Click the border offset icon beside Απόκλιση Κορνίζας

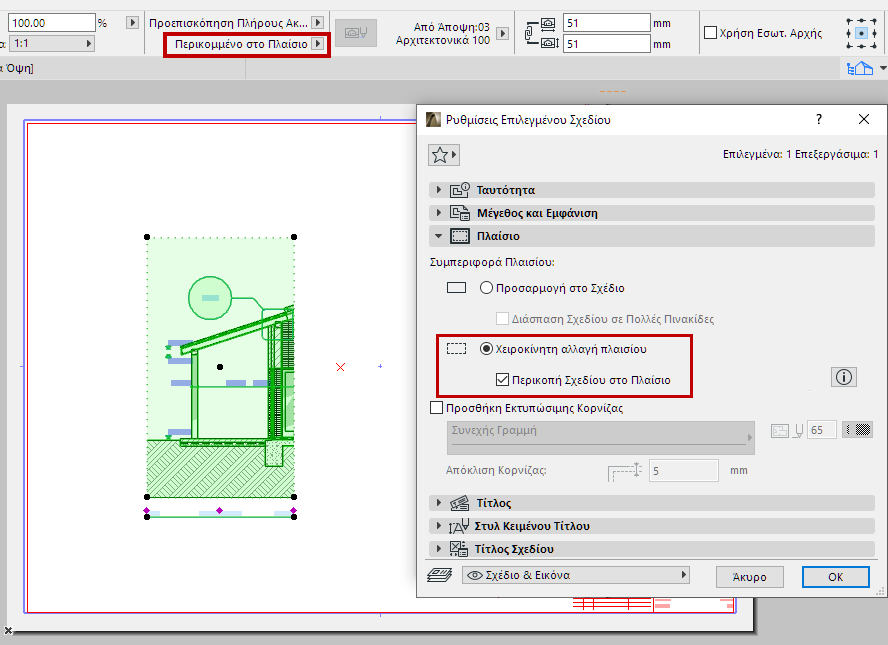[x=625, y=471]
